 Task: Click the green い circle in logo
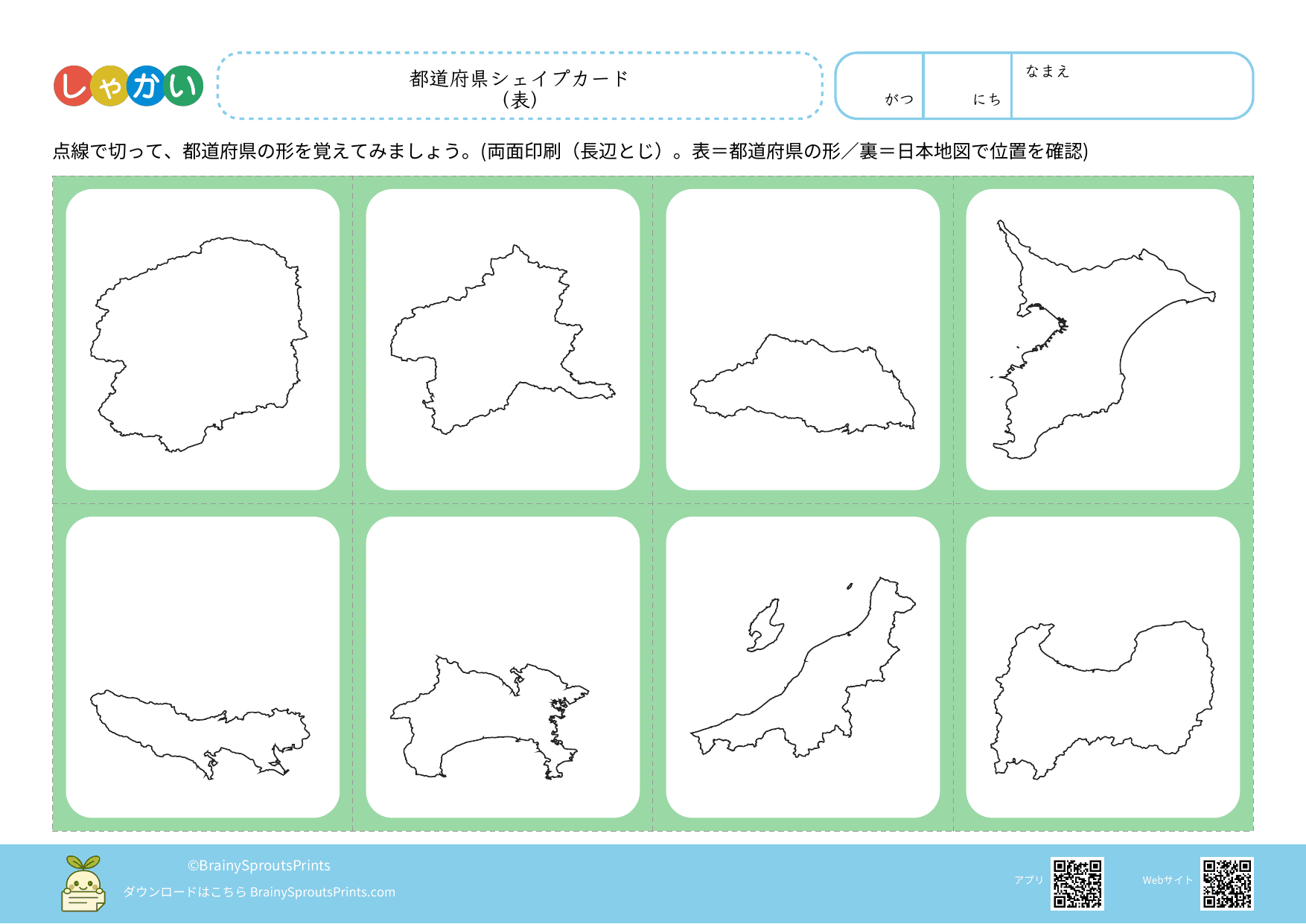pos(183,86)
